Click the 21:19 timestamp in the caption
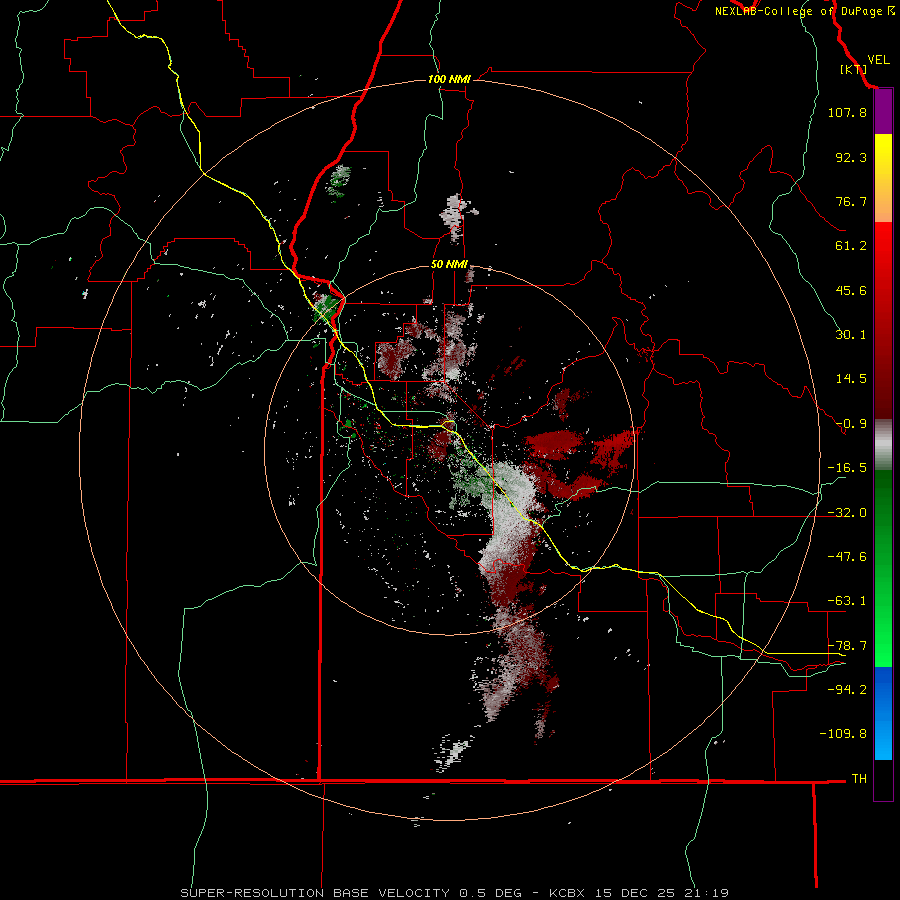This screenshot has height=900, width=900. 707,893
